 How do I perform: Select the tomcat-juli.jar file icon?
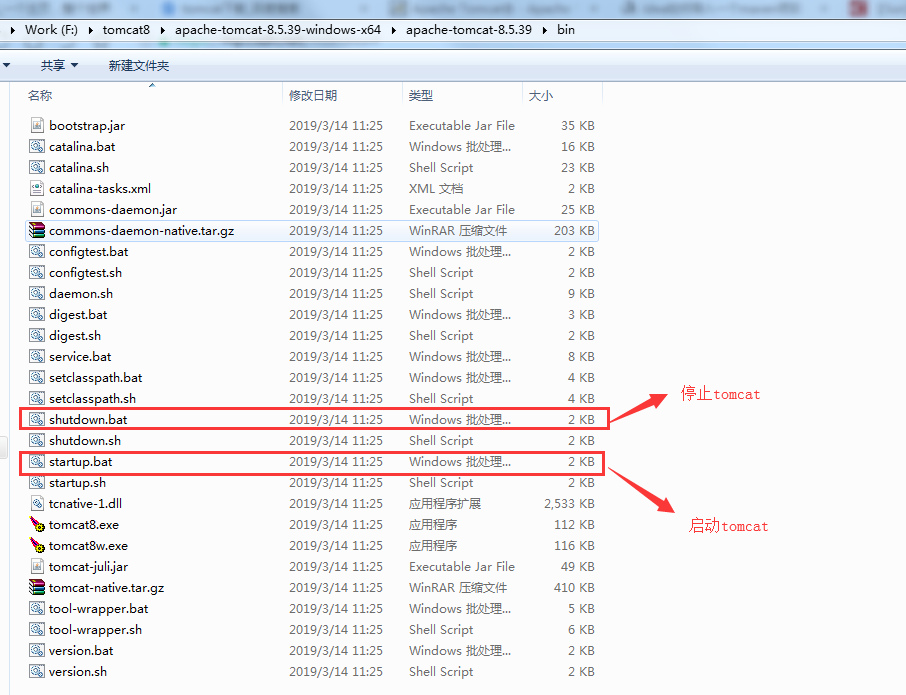coord(37,566)
